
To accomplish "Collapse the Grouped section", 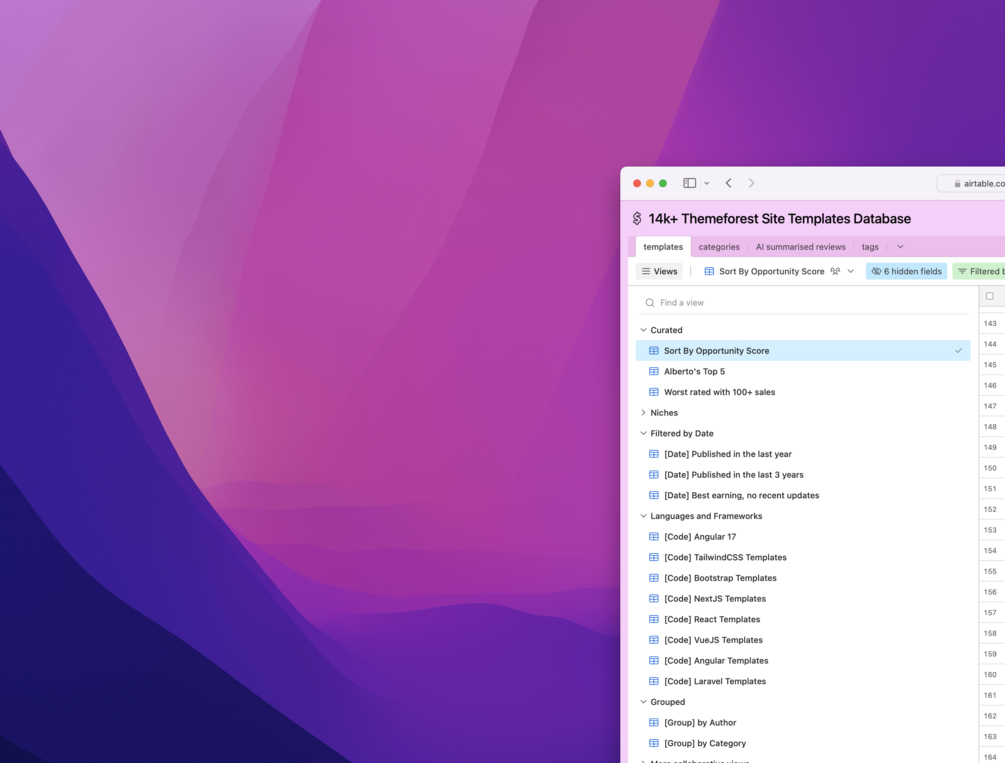I will pos(643,701).
